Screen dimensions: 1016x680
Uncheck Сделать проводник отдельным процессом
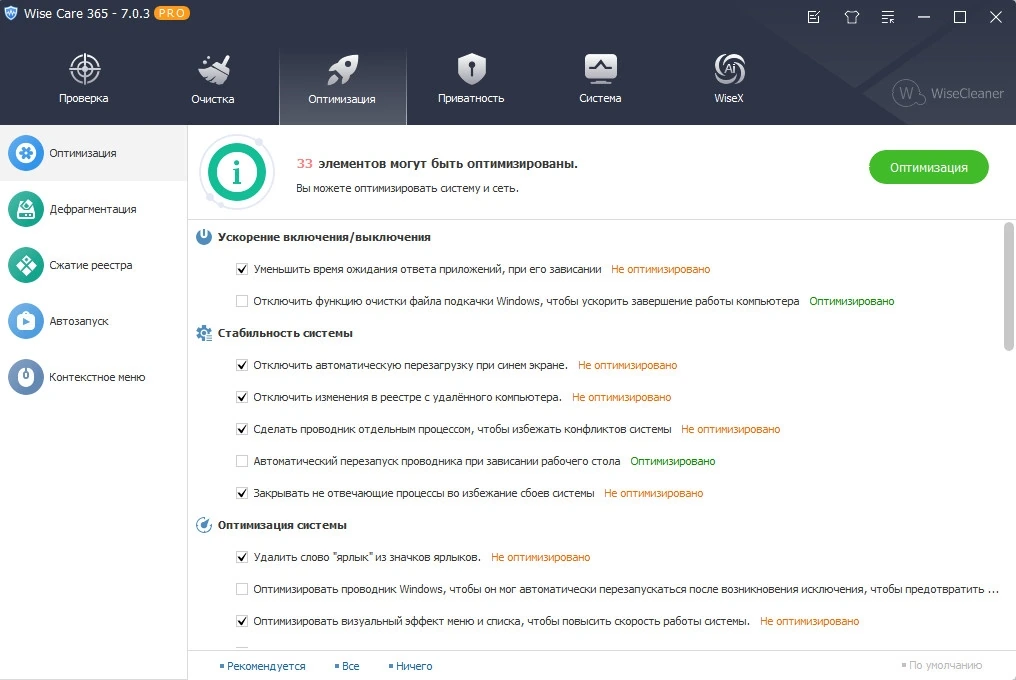(x=242, y=429)
